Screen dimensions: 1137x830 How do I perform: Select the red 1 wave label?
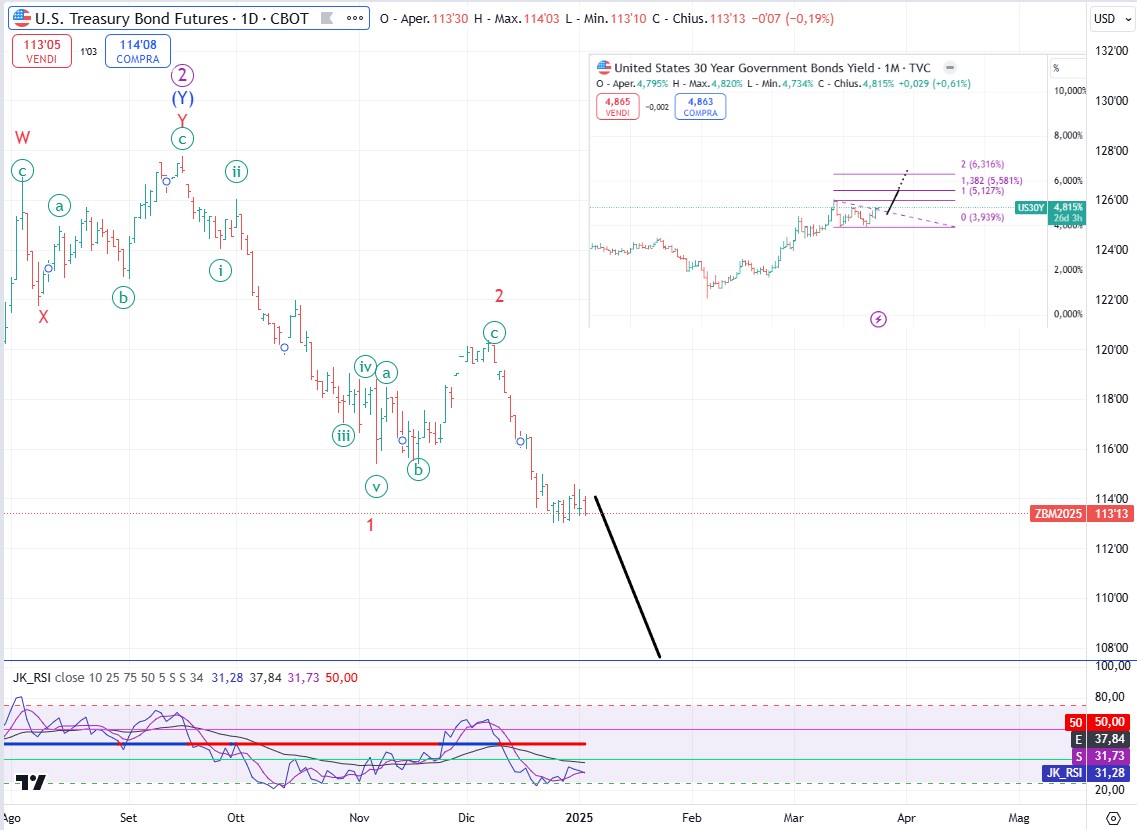(370, 525)
